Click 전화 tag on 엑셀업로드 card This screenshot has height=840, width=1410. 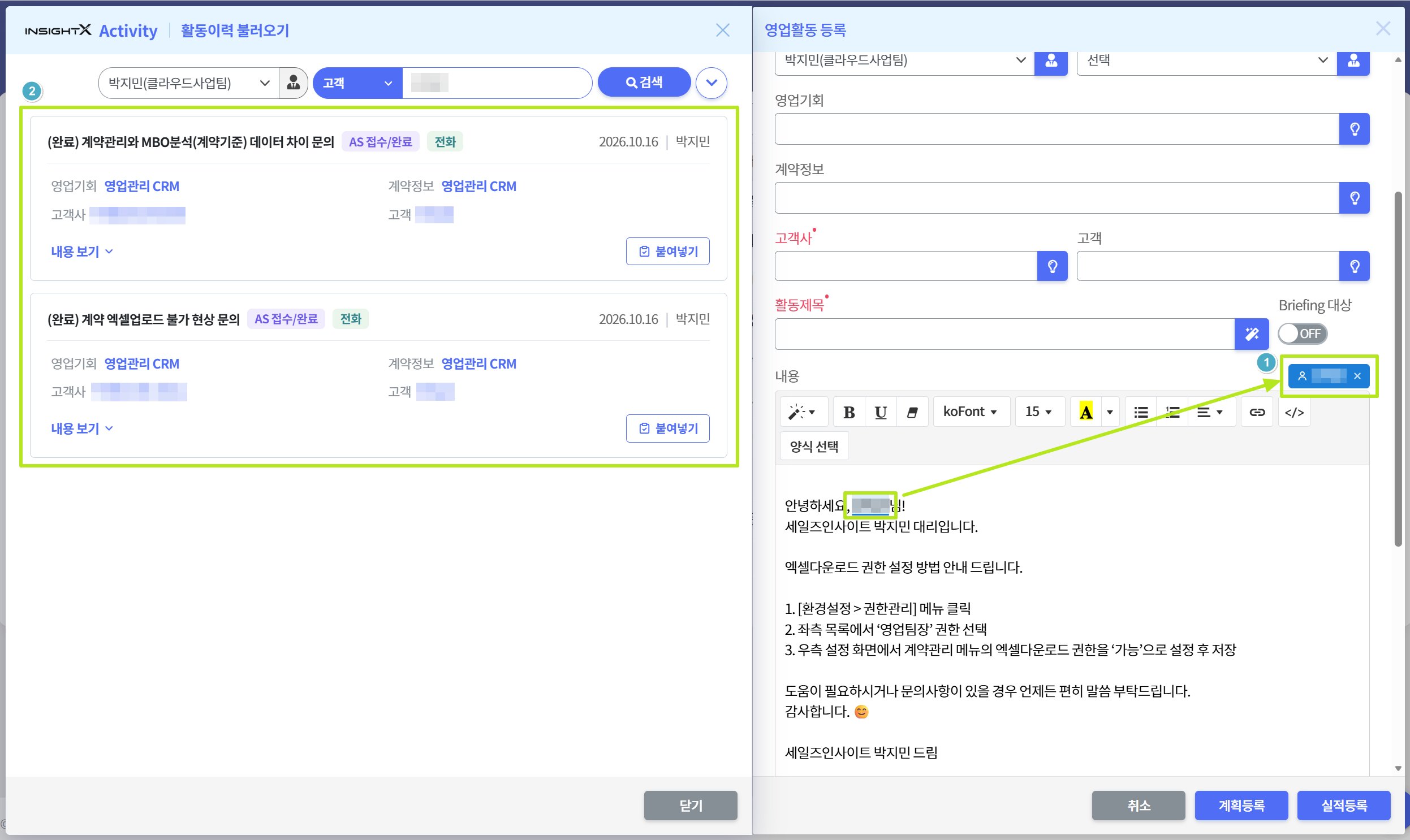351,319
